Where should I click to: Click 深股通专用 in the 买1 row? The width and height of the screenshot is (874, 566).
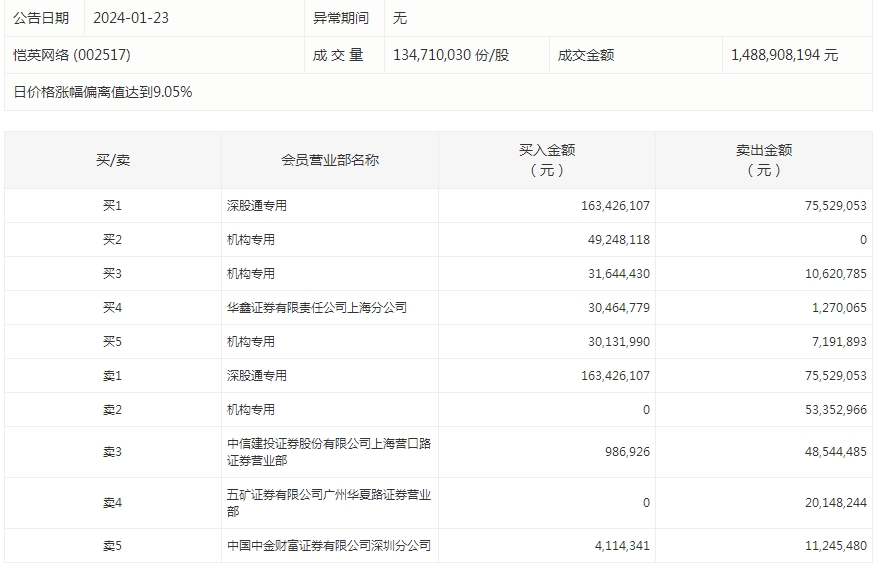click(256, 206)
